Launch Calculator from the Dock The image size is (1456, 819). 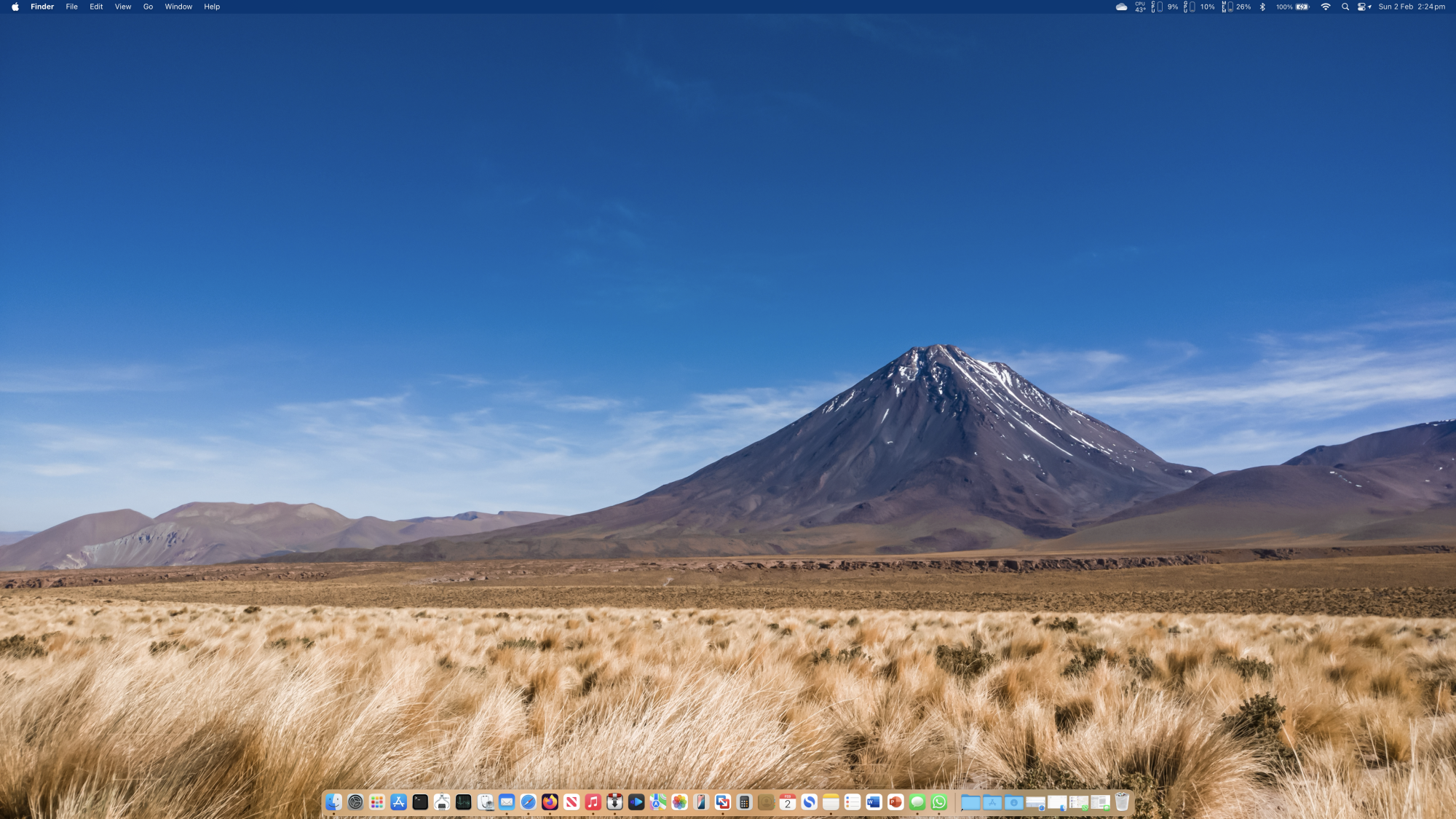744,802
